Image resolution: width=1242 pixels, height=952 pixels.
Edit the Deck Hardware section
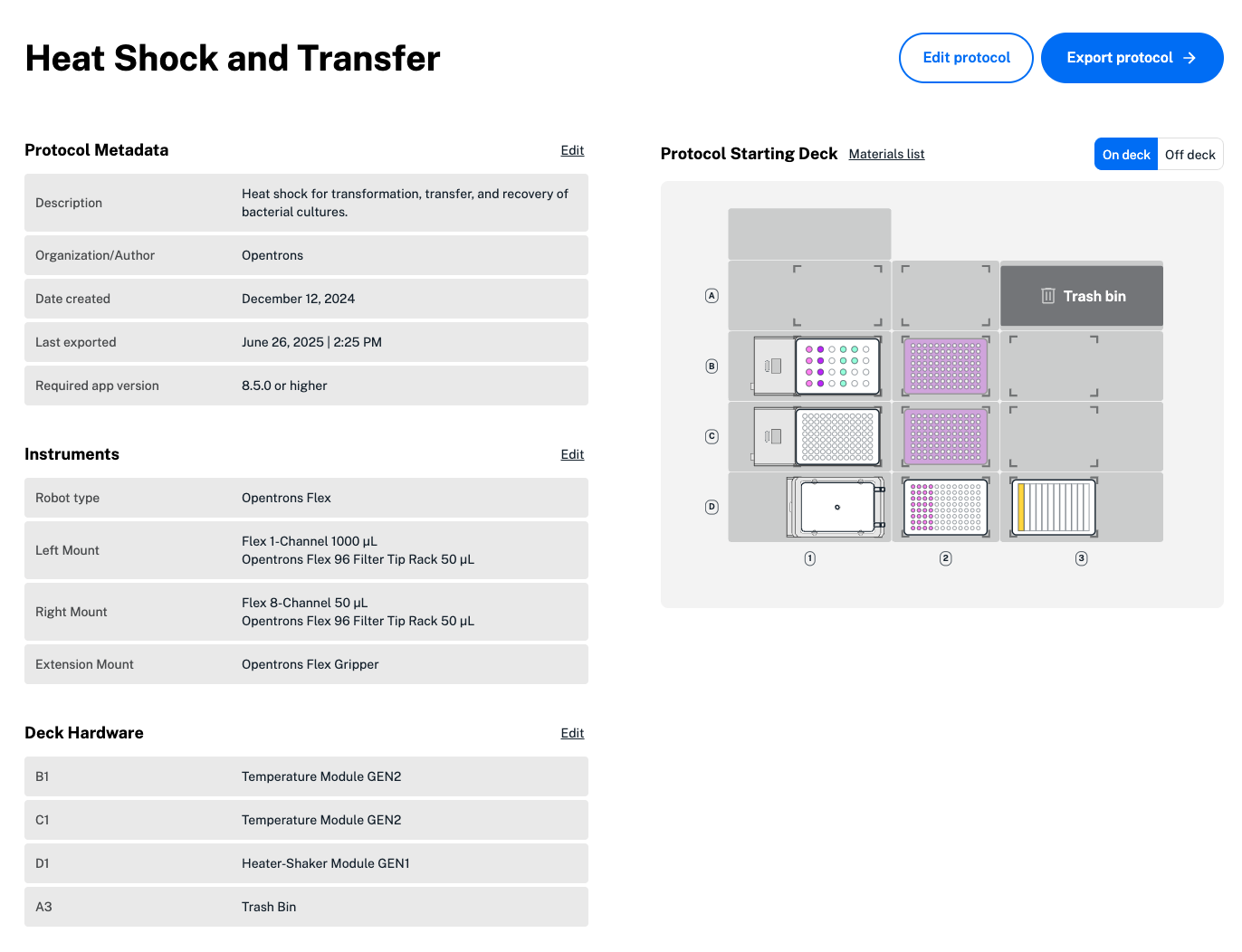(572, 733)
